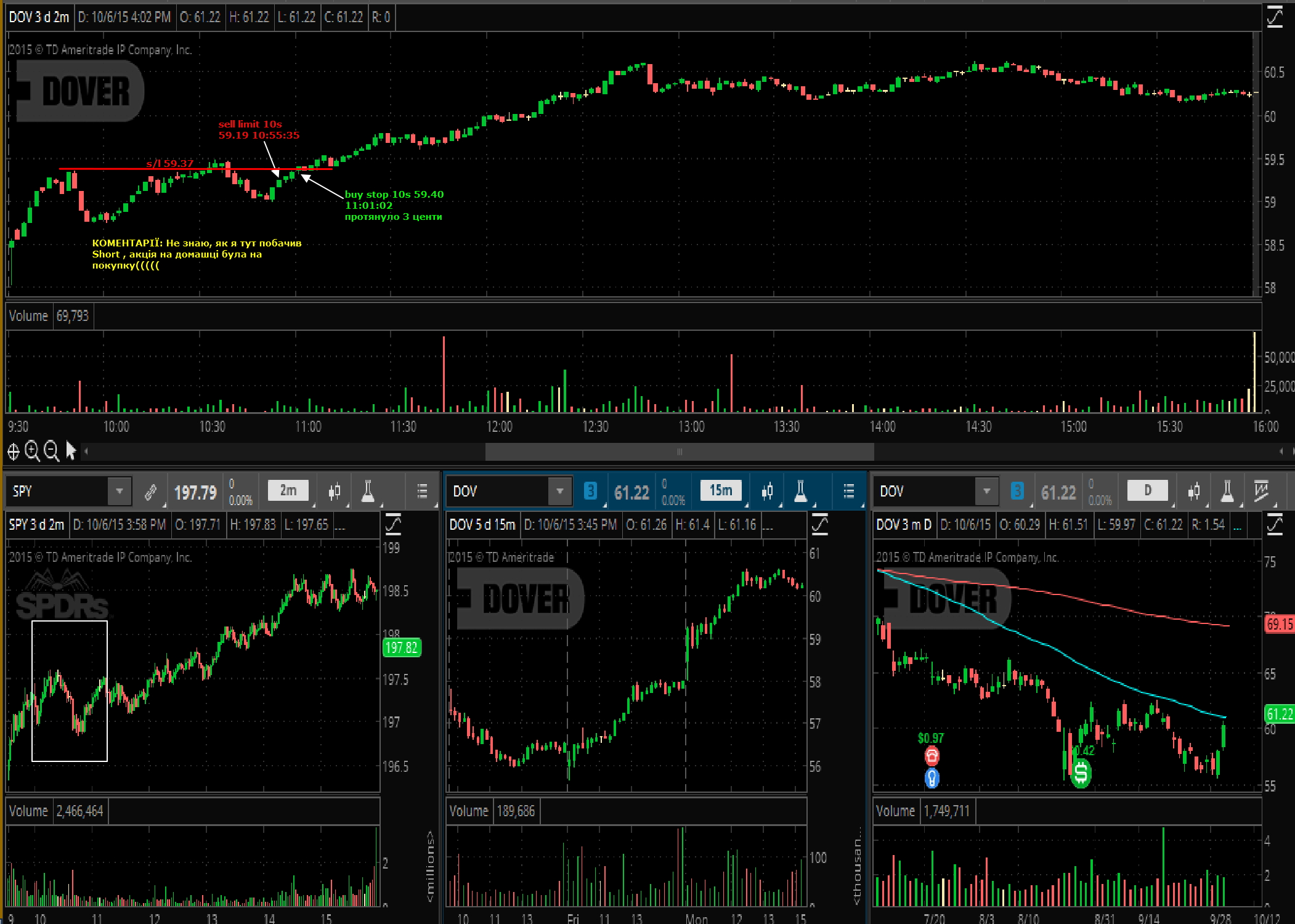
Task: Click the 197.79 last price in the SPY panel
Action: pyautogui.click(x=195, y=492)
